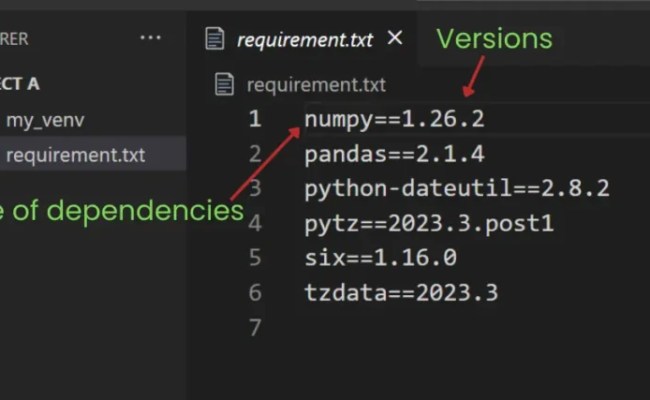The height and width of the screenshot is (400, 650).
Task: Click project header ending in 'CT A'
Action: (x=19, y=84)
